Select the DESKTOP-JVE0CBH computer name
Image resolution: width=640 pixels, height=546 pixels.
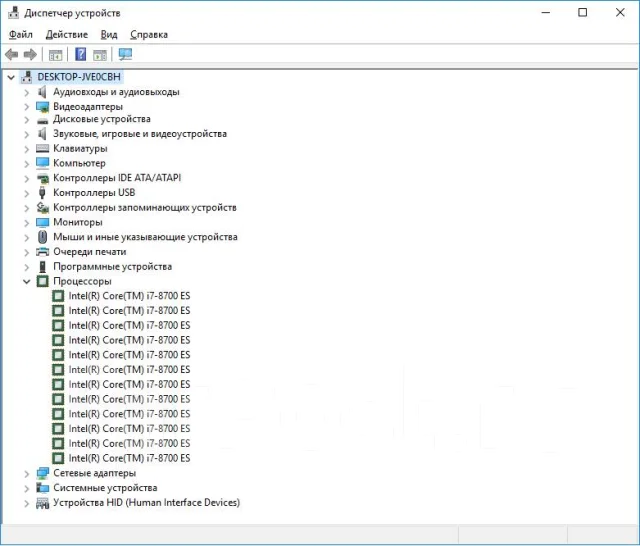[79, 77]
